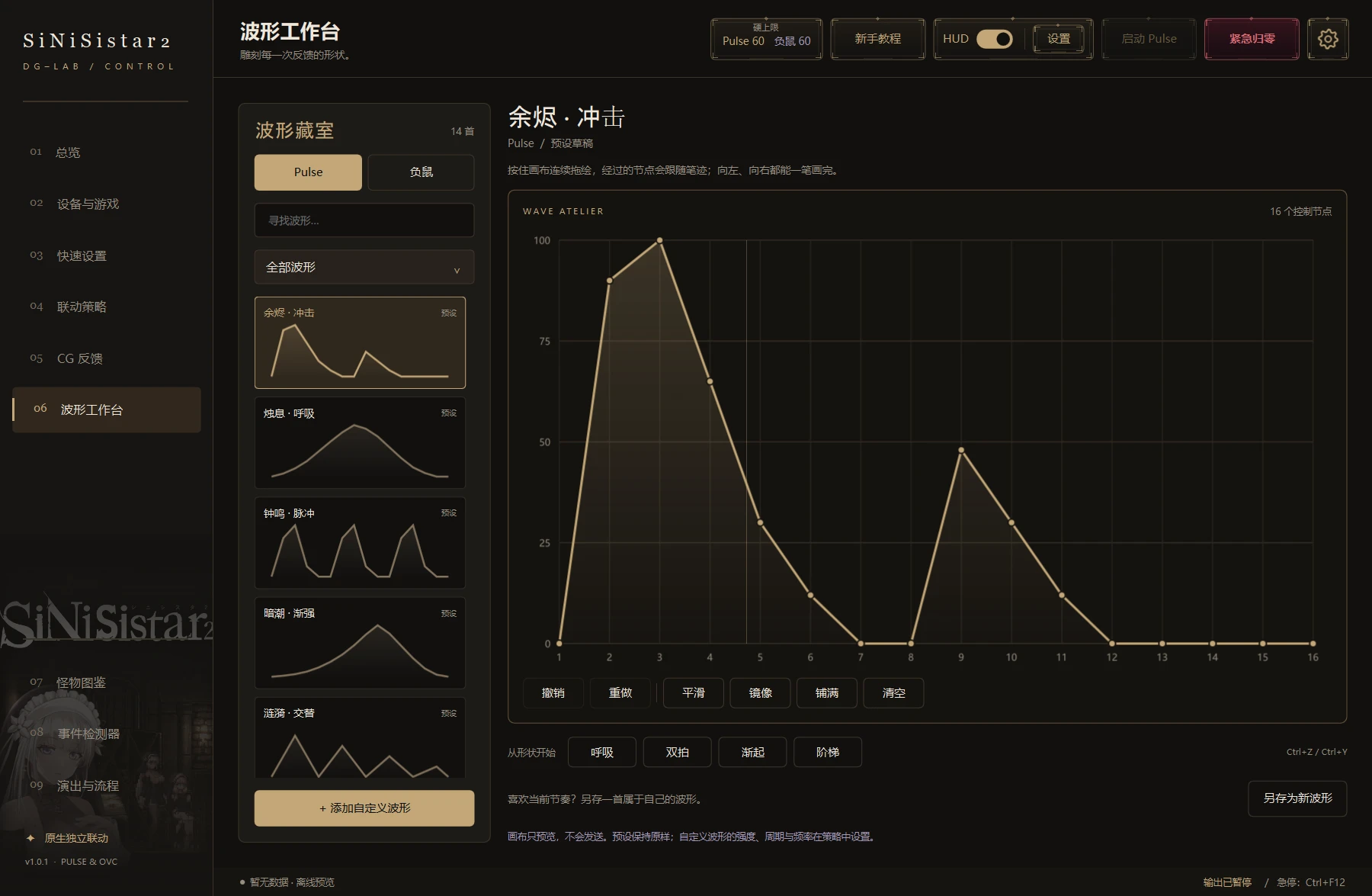Start from the 渐起 shape
The image size is (1372, 896).
tap(752, 752)
